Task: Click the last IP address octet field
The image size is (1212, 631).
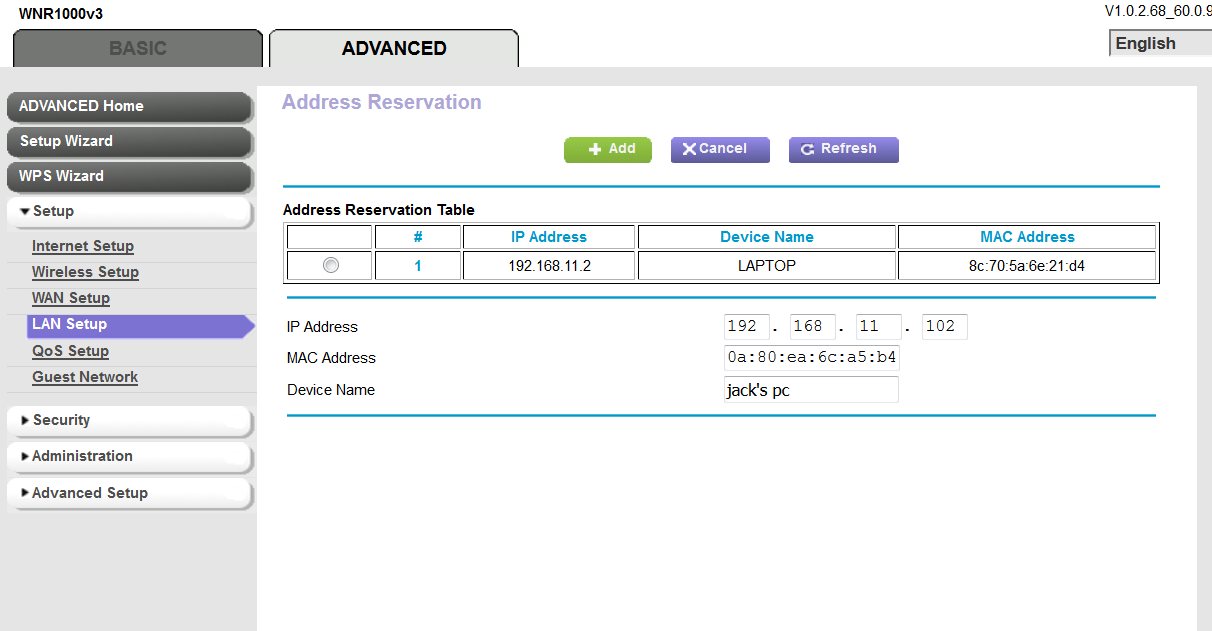Action: point(944,327)
